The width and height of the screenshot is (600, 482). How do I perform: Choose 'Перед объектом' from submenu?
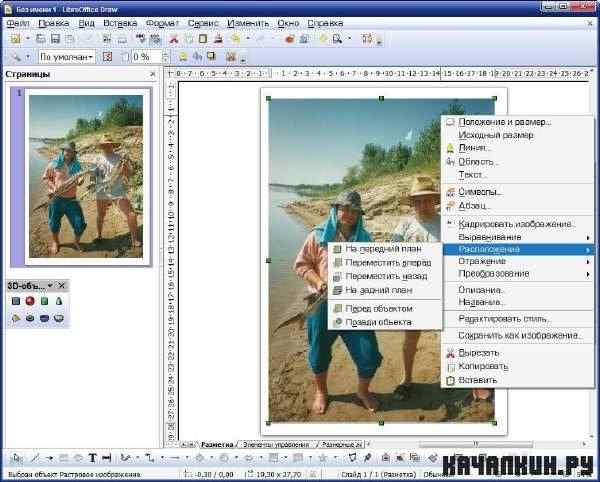point(385,309)
